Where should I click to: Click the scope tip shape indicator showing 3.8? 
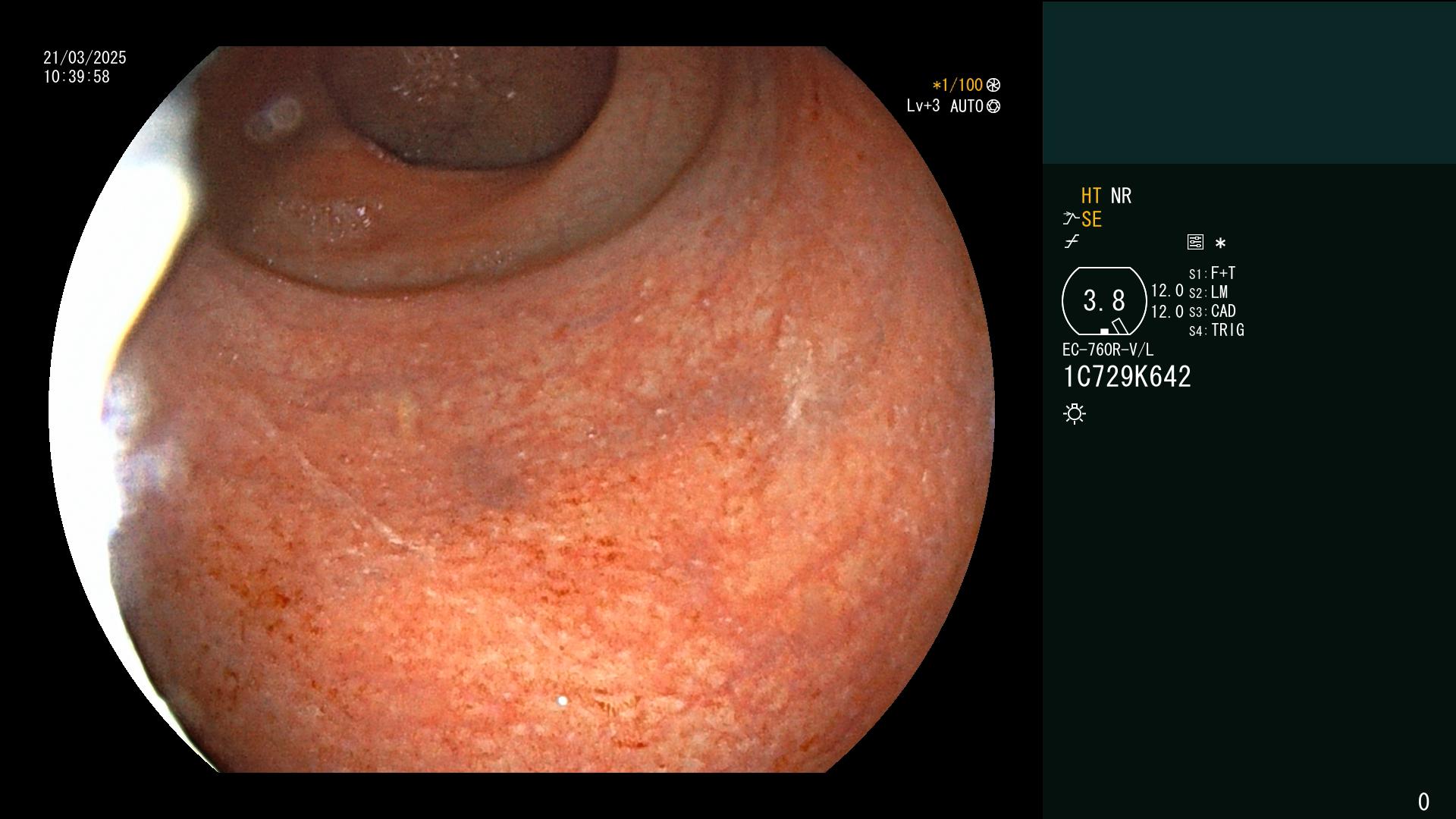coord(1104,301)
